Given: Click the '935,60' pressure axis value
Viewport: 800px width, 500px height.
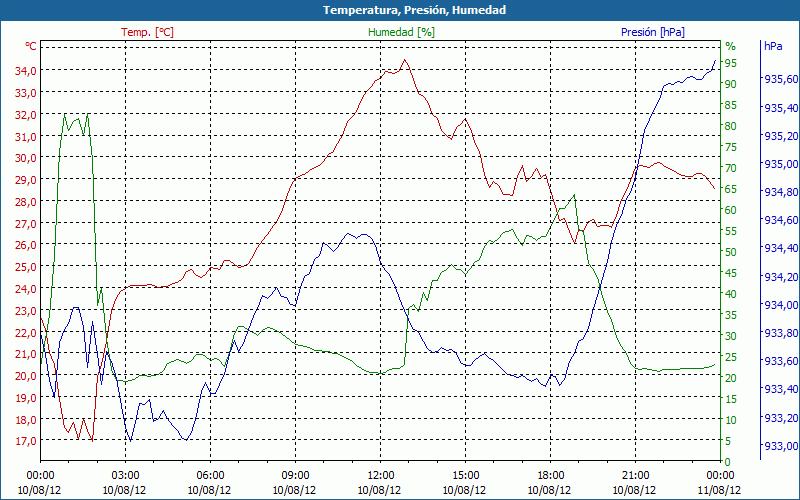Looking at the screenshot, I should point(781,79).
